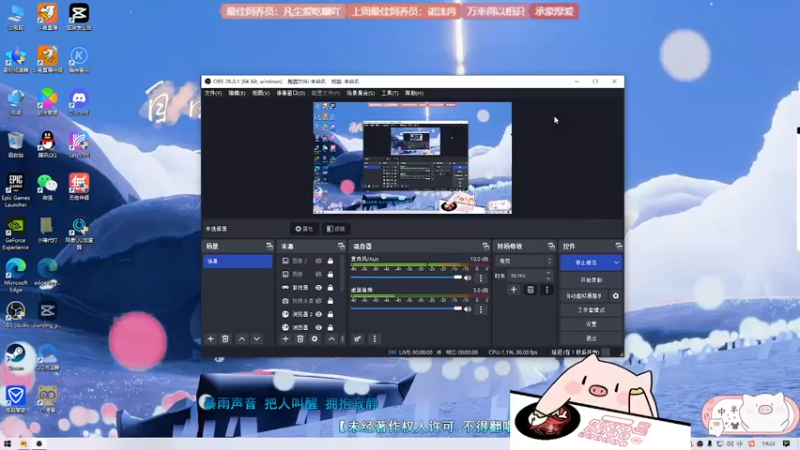The width and height of the screenshot is (800, 450).
Task: Mute the 麦克风/Aux speaker icon
Action: click(x=467, y=278)
